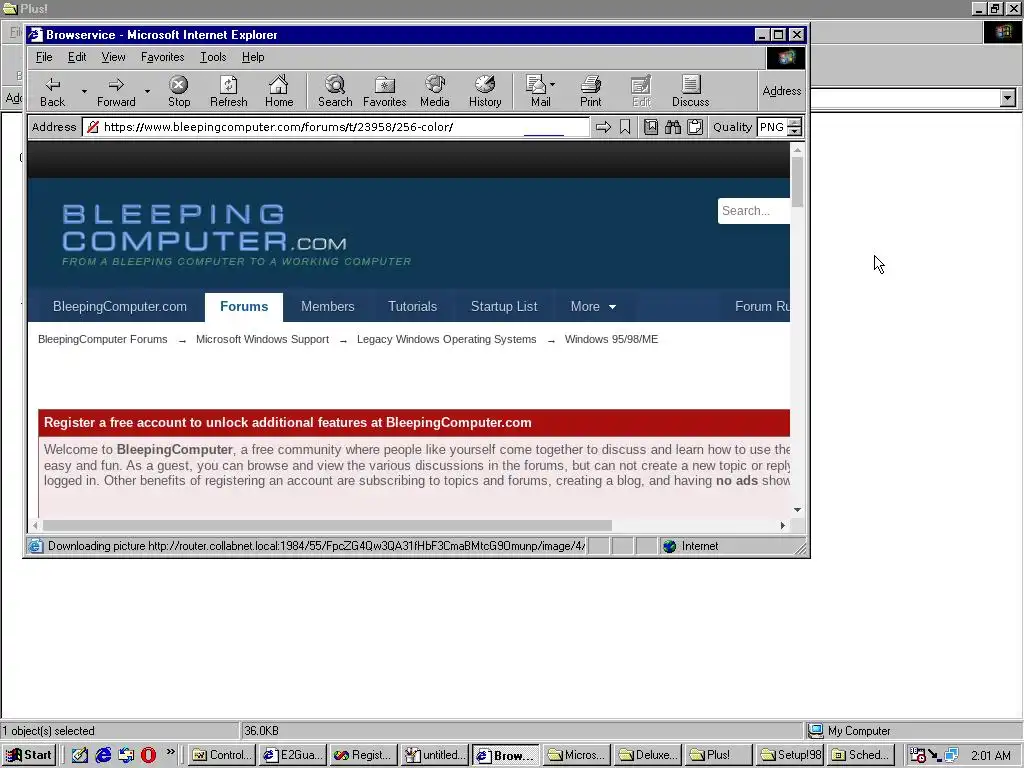Click the network connection tray icon

(951, 755)
